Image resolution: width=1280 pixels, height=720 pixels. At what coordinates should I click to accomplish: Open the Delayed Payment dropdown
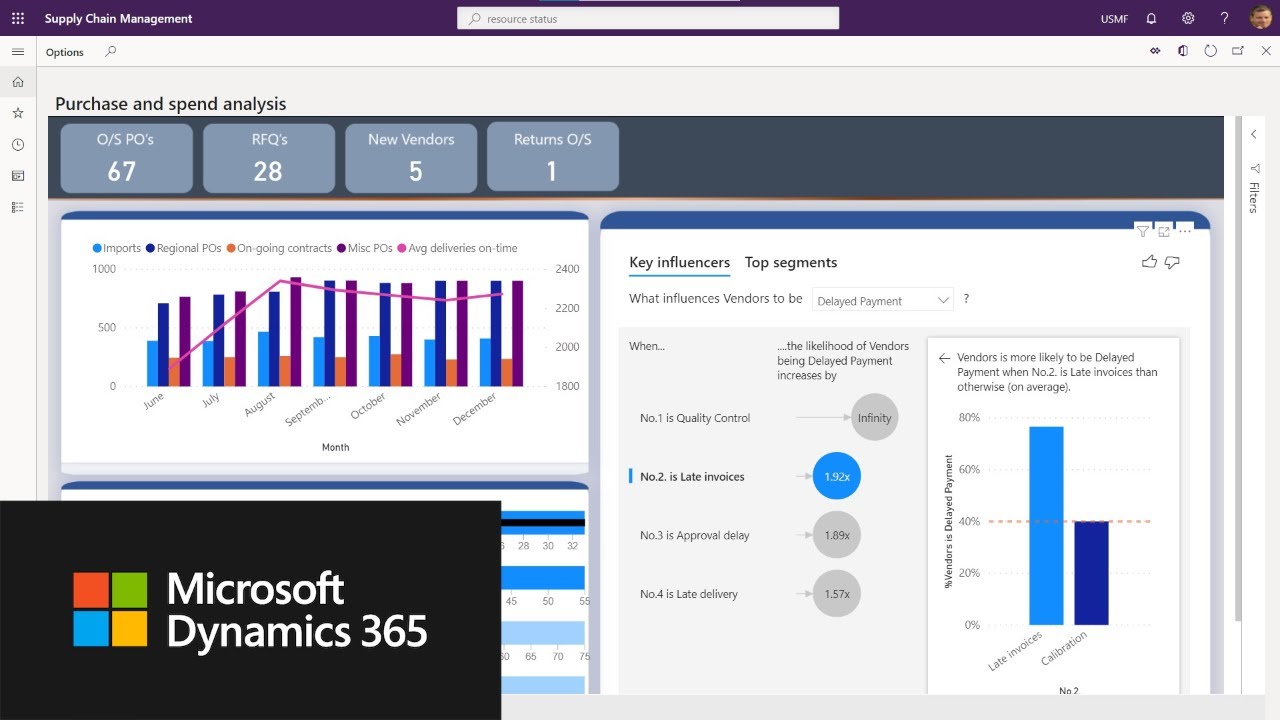(x=882, y=300)
